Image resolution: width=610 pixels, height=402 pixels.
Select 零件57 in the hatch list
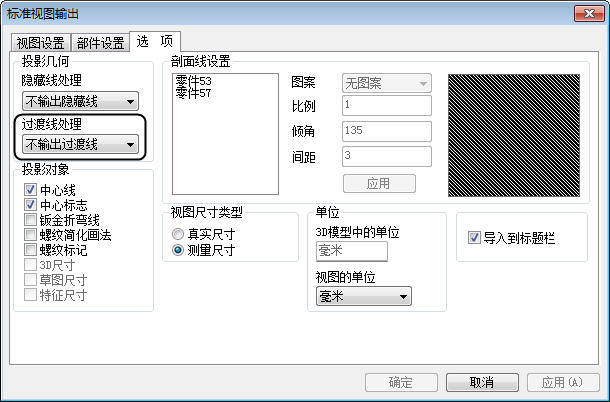coord(193,93)
